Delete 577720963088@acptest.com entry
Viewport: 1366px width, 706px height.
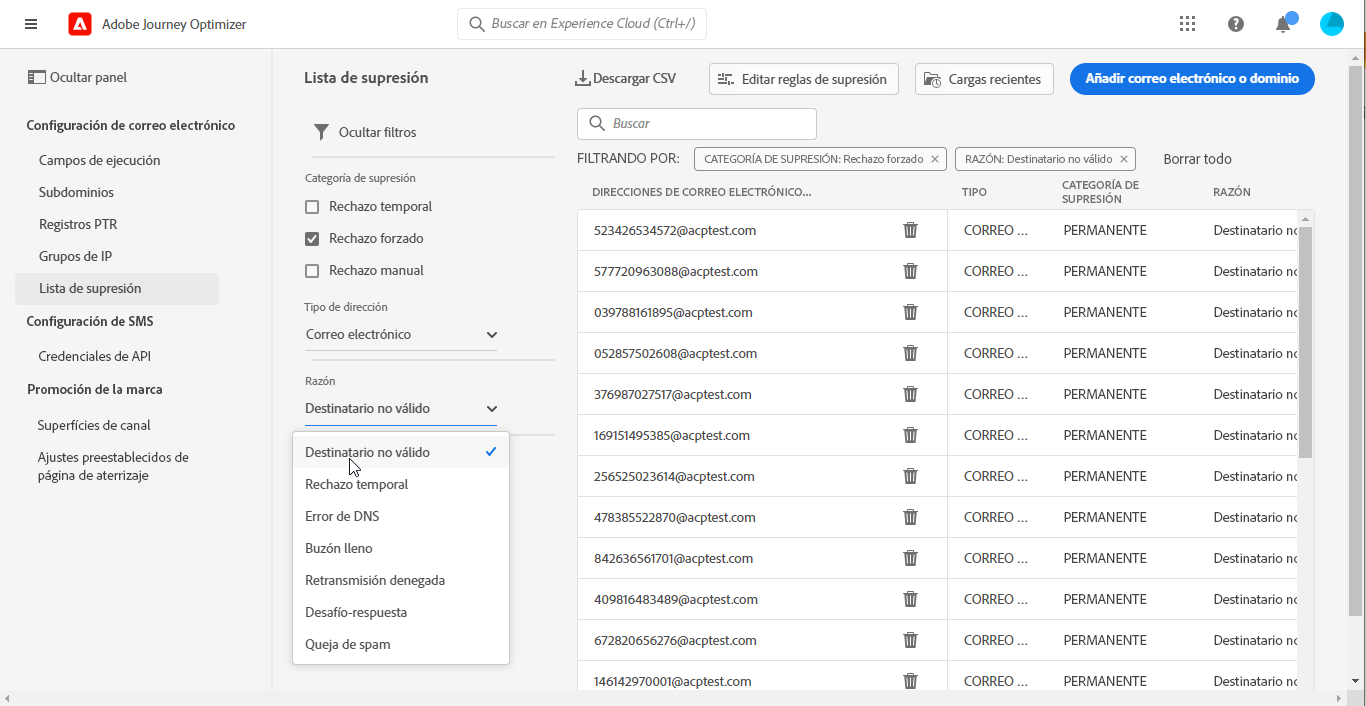[x=910, y=271]
